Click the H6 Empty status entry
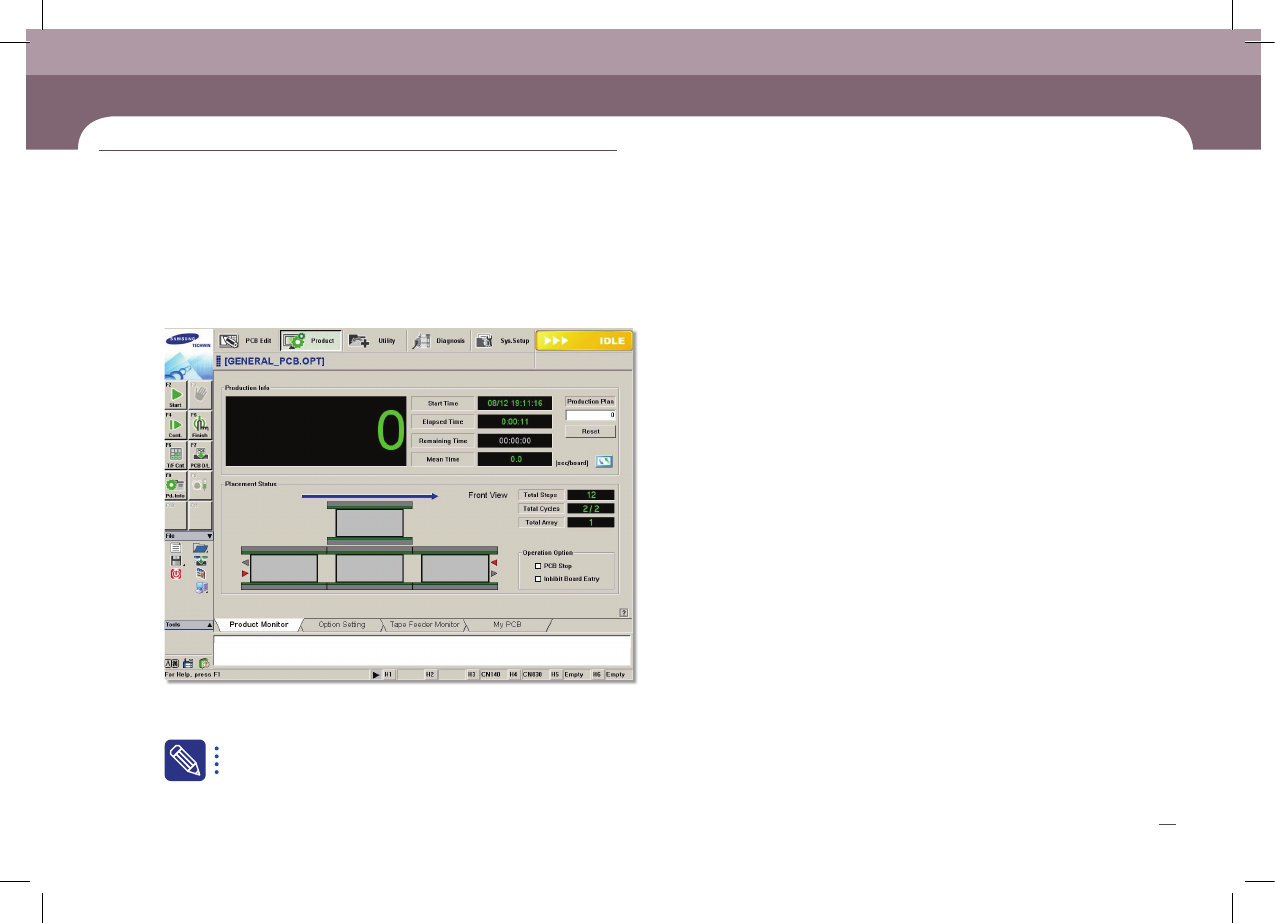Image resolution: width=1275 pixels, height=923 pixels. pyautogui.click(x=609, y=675)
